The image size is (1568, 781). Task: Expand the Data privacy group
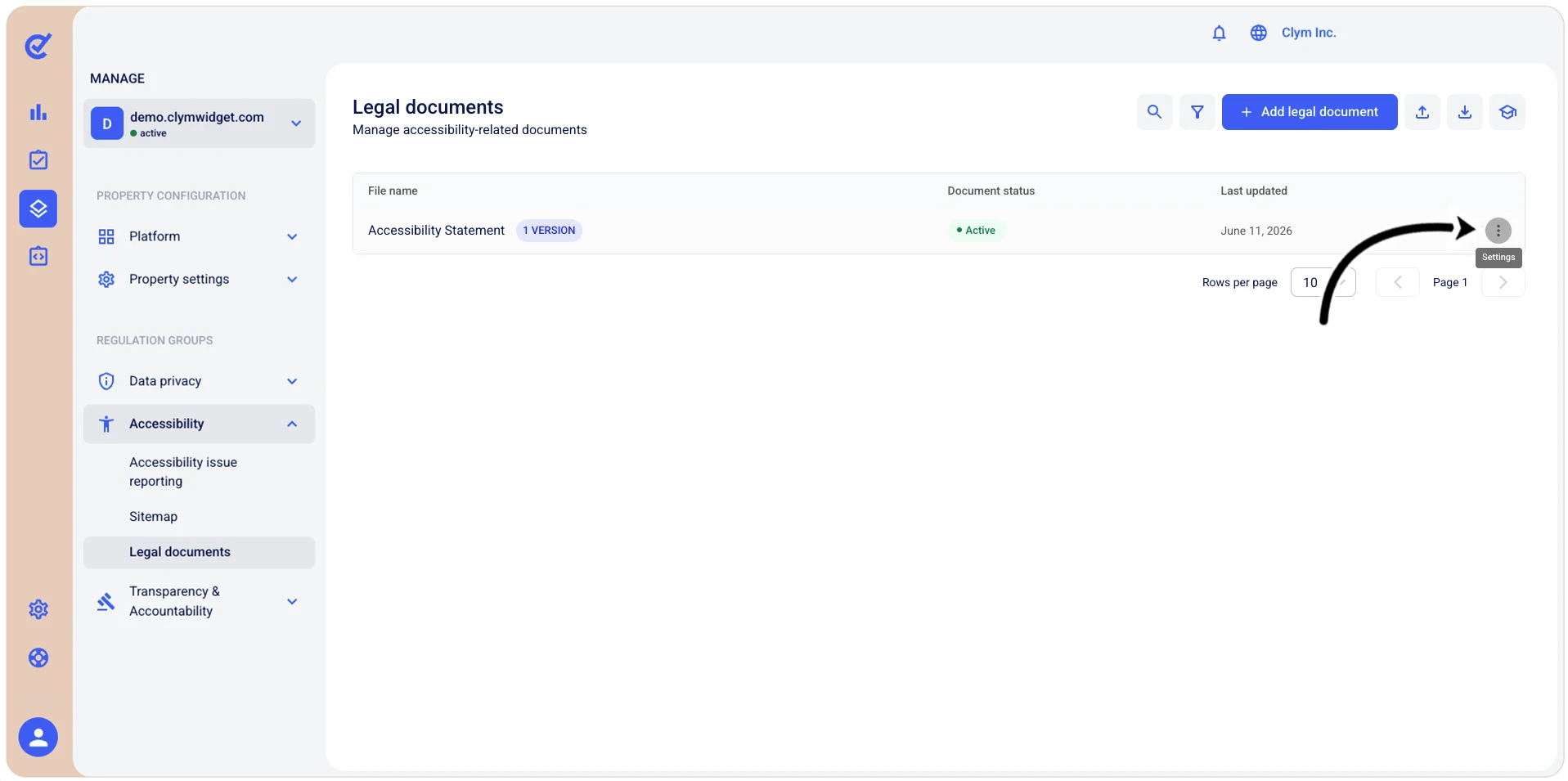(199, 381)
